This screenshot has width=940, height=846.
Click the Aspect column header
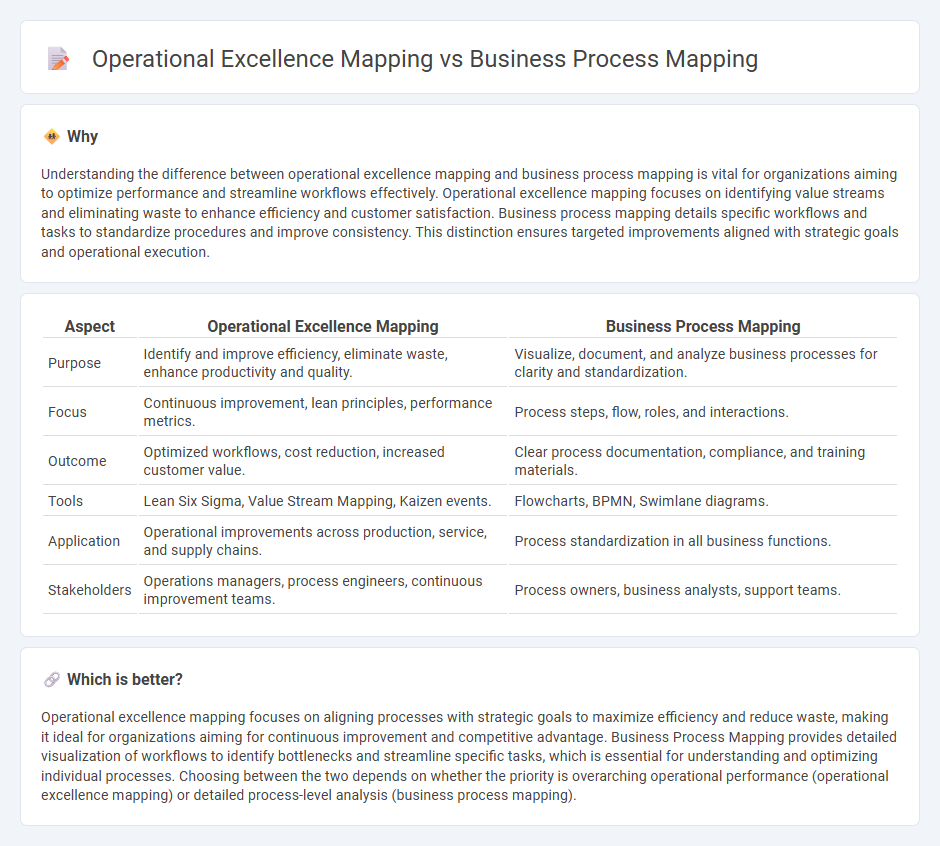coord(90,326)
